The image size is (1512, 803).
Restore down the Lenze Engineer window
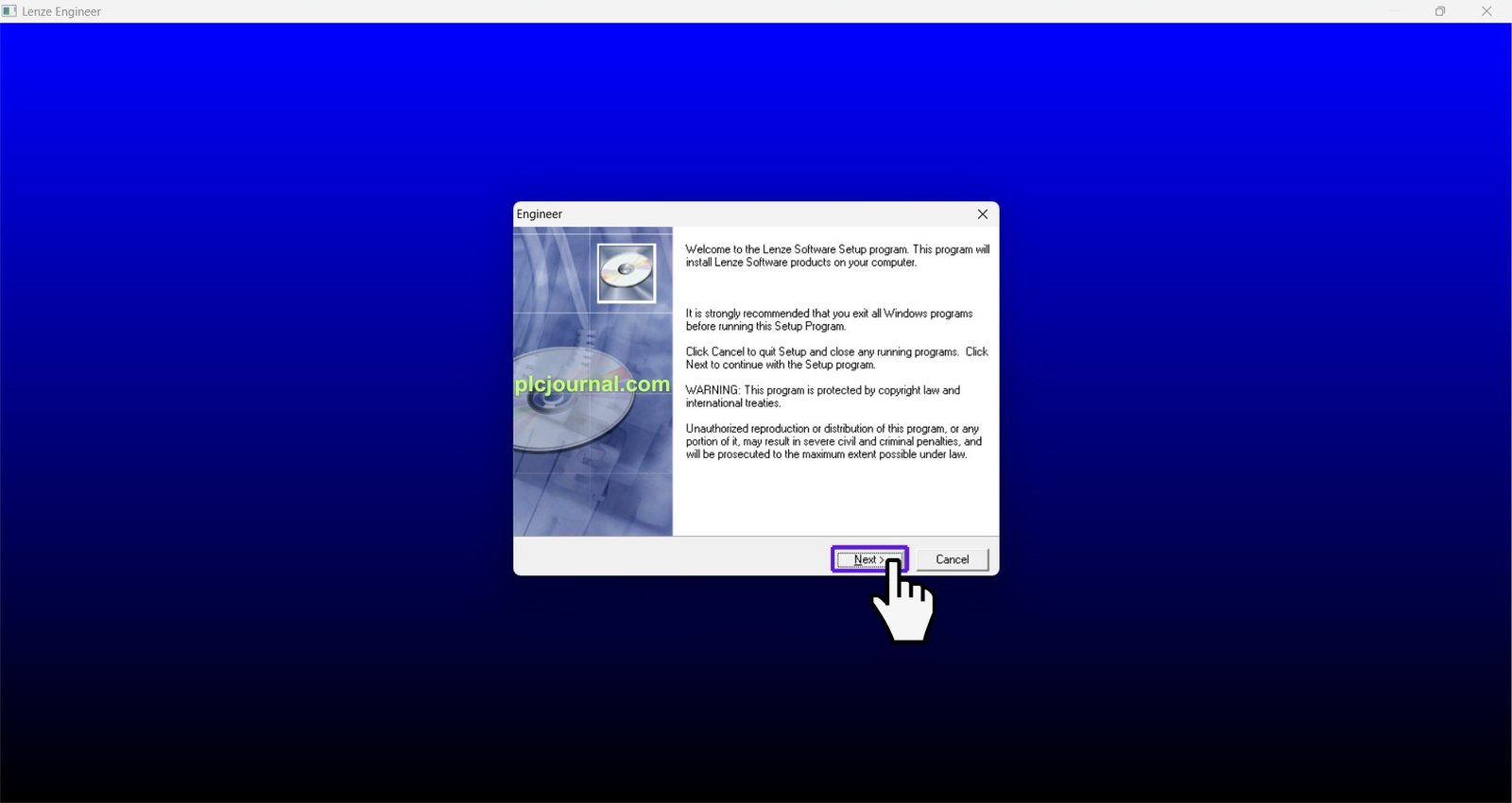pyautogui.click(x=1440, y=11)
